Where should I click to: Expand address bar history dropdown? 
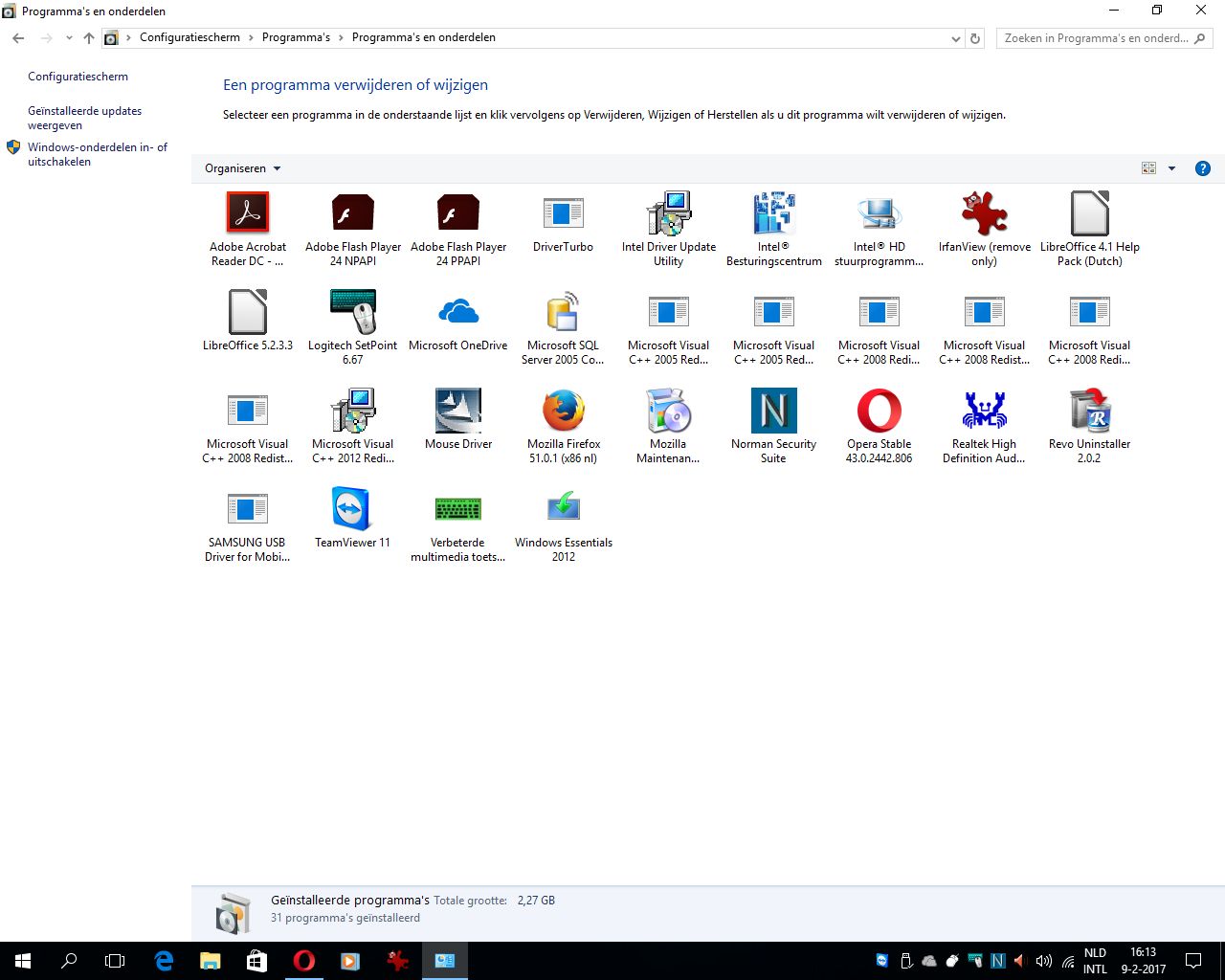pyautogui.click(x=955, y=38)
